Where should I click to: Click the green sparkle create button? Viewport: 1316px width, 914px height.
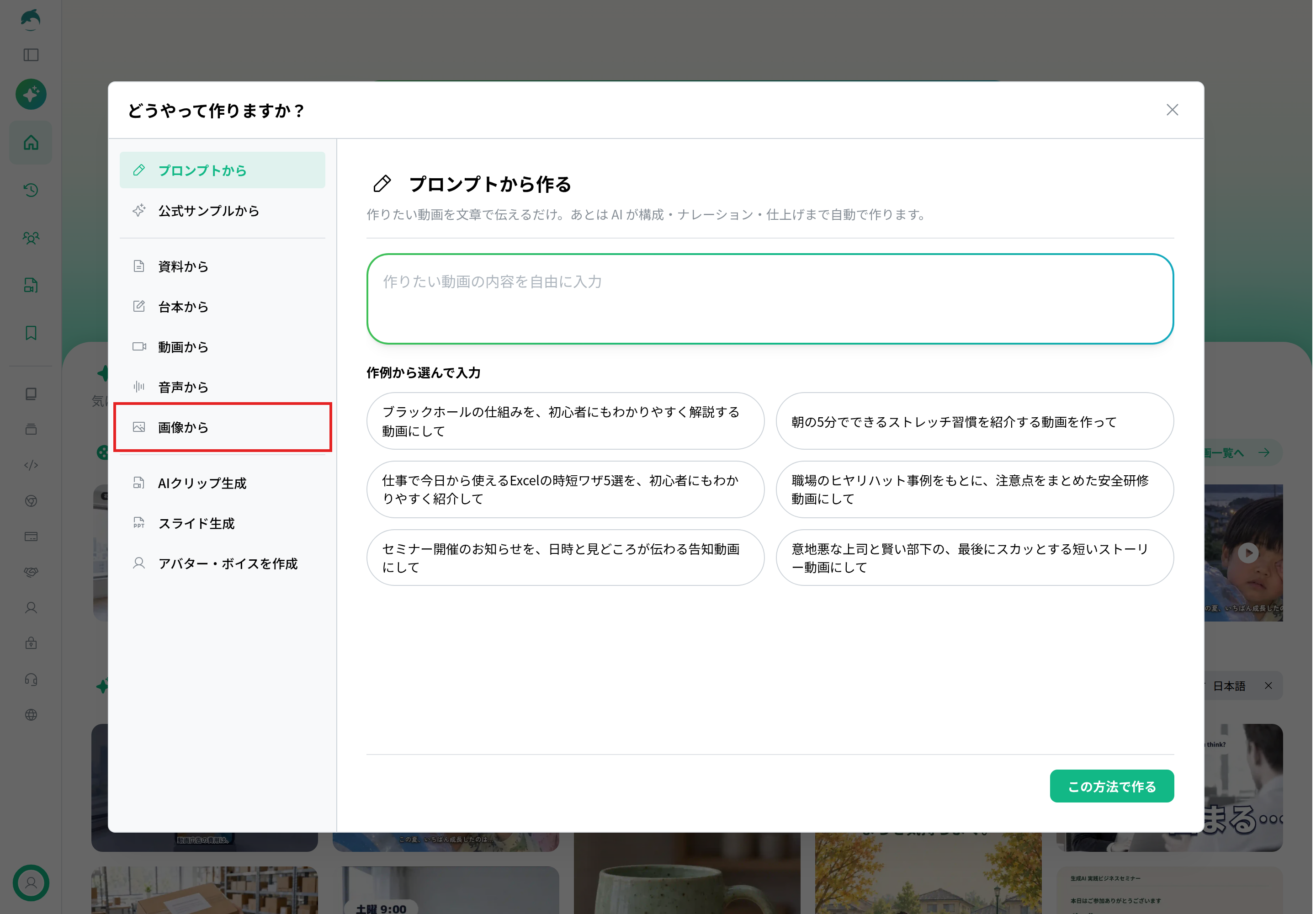point(31,94)
